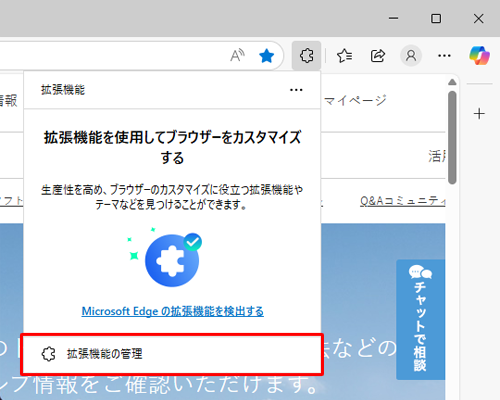This screenshot has height=400, width=500.
Task: Minimize the Edge window
Action: click(393, 18)
